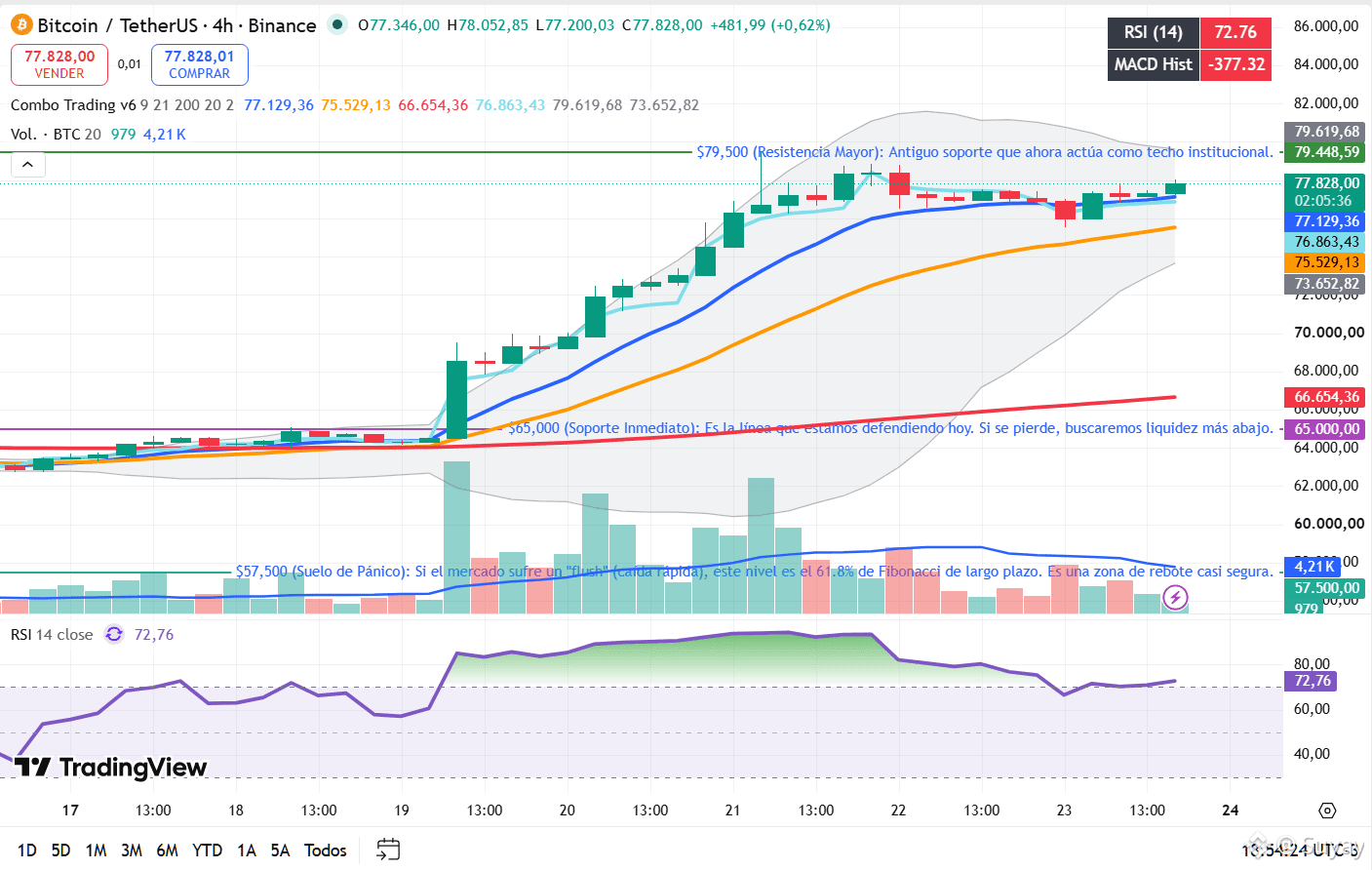Click the green 57.500,00 price-scale label
This screenshot has width=1372, height=870.
[x=1326, y=588]
